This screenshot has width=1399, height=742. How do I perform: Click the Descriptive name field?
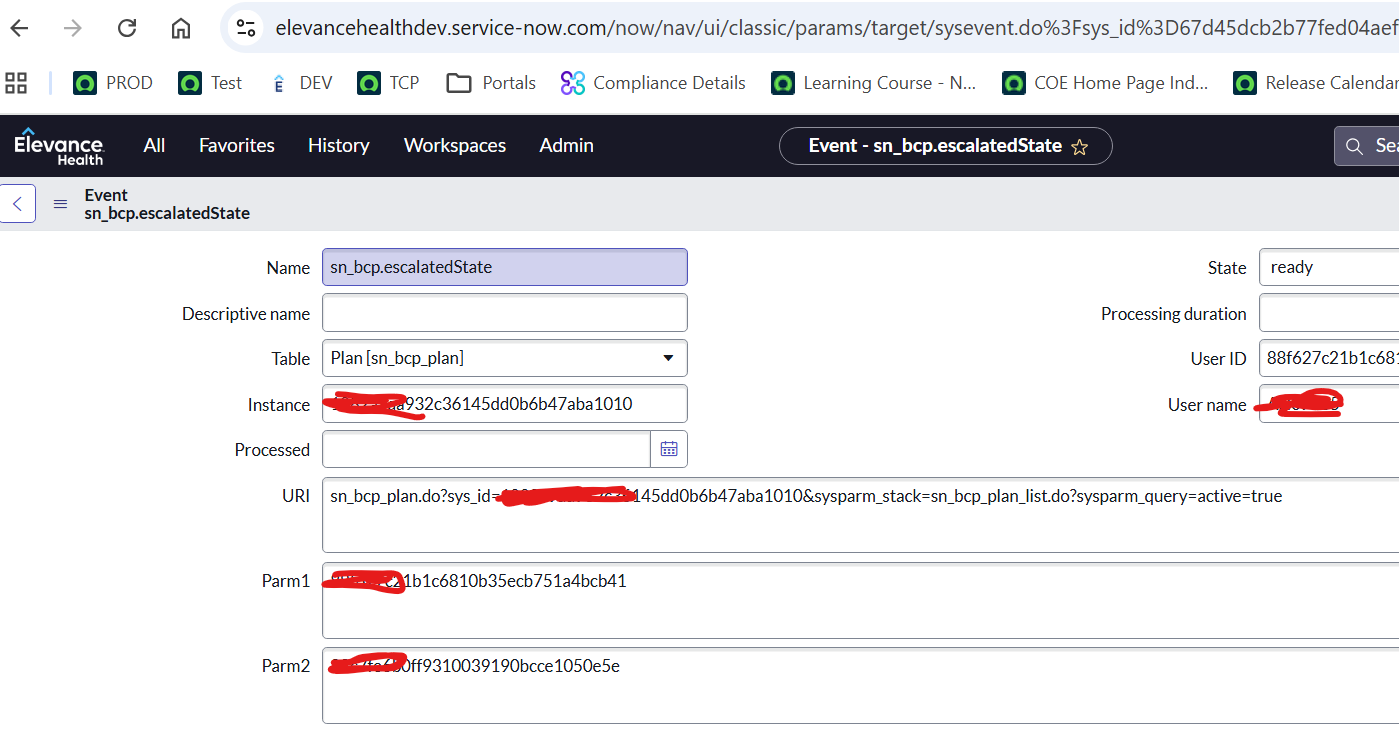504,313
